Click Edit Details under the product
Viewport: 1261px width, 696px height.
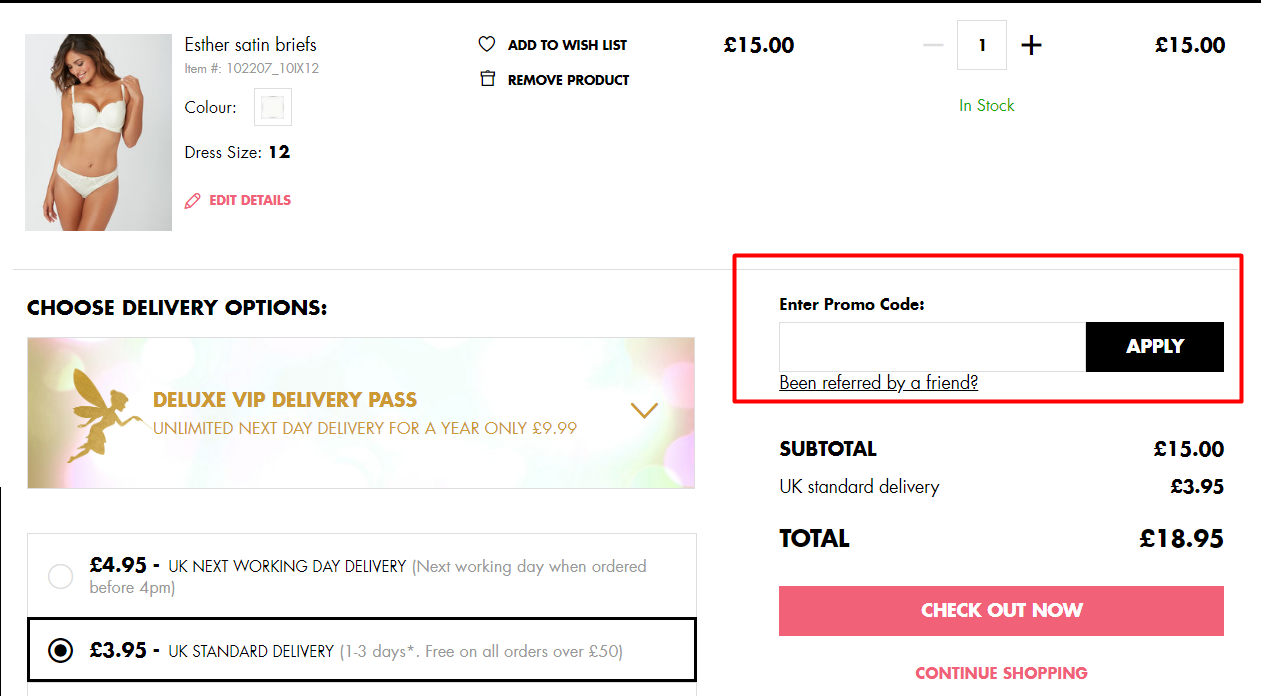click(249, 200)
